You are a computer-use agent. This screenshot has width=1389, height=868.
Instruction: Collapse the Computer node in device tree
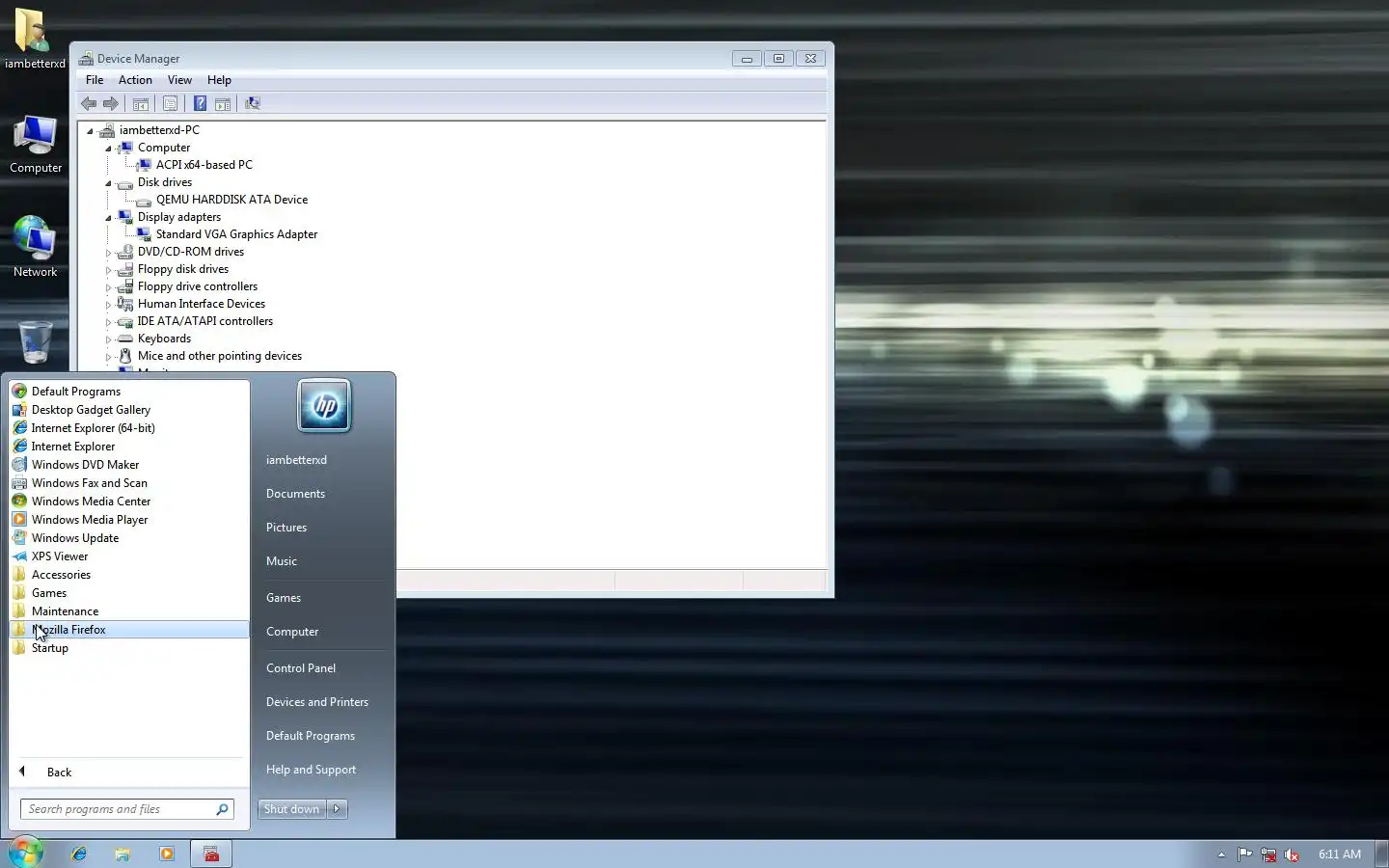pos(108,149)
